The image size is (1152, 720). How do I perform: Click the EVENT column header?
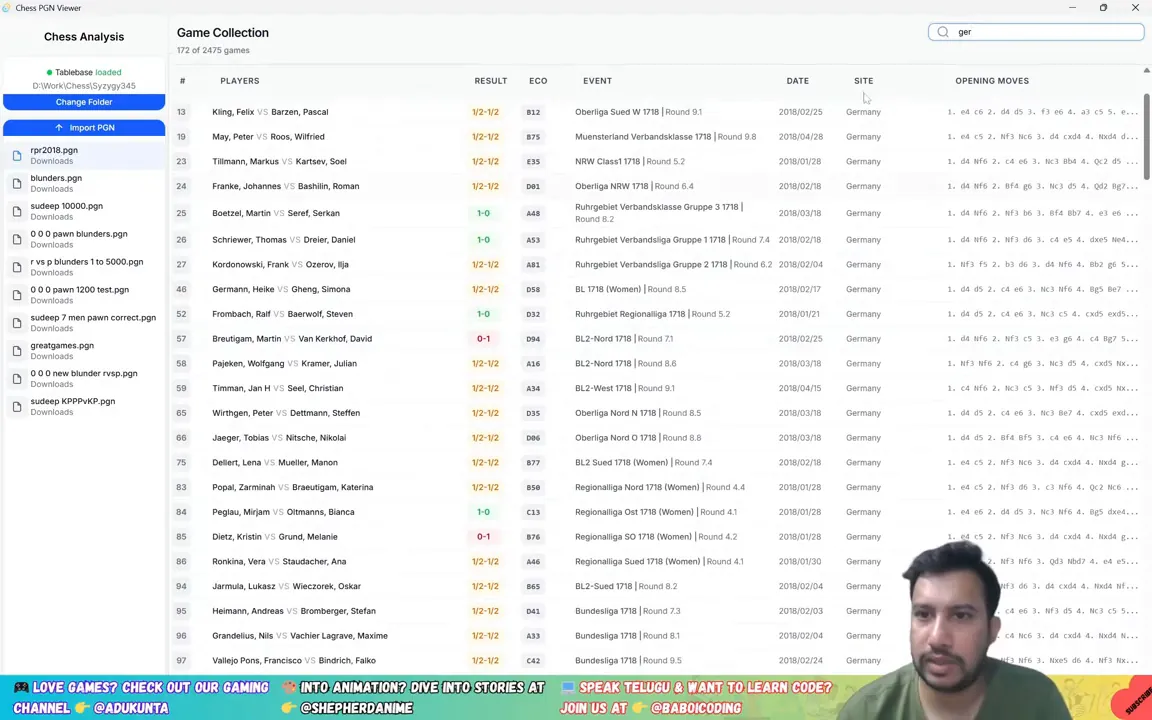597,81
